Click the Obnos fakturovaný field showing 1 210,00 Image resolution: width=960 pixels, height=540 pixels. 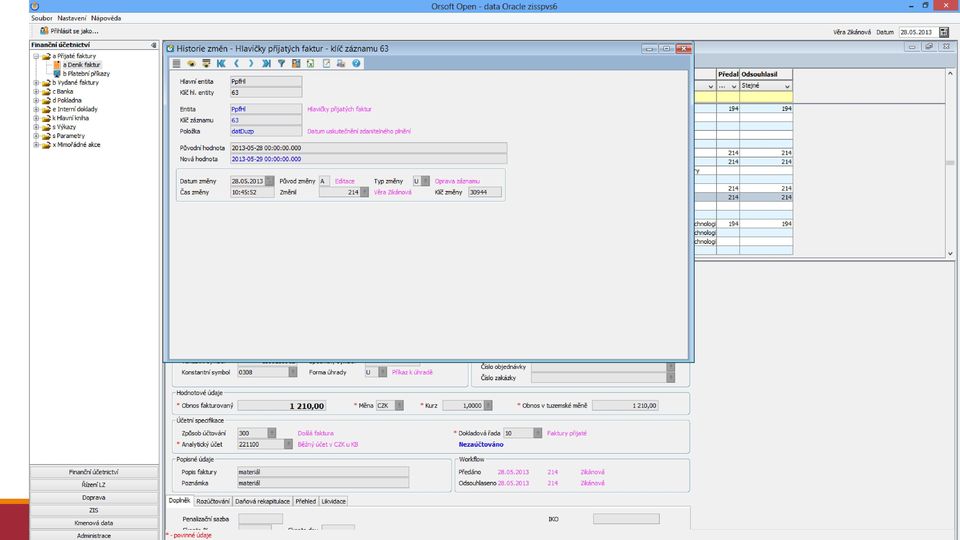point(282,405)
